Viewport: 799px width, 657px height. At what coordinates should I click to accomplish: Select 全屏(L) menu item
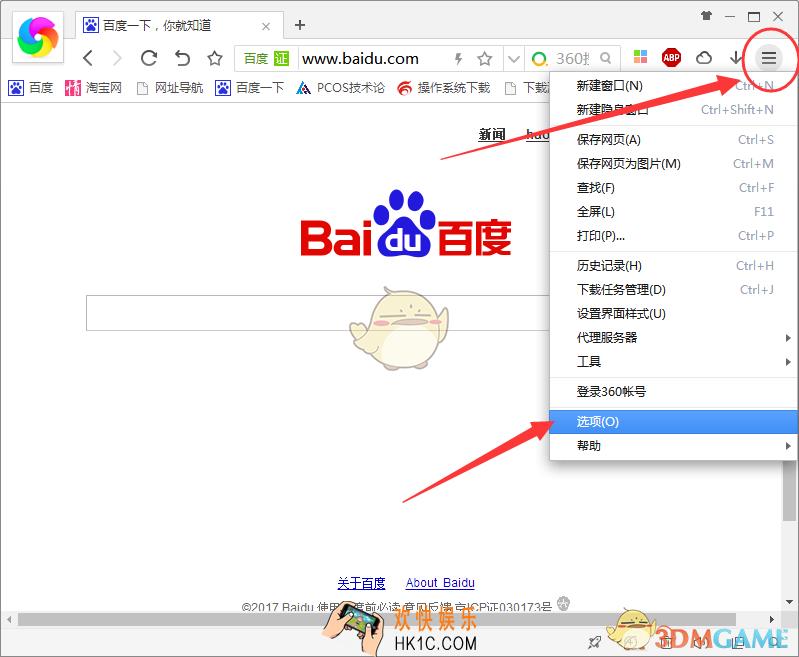pos(674,212)
